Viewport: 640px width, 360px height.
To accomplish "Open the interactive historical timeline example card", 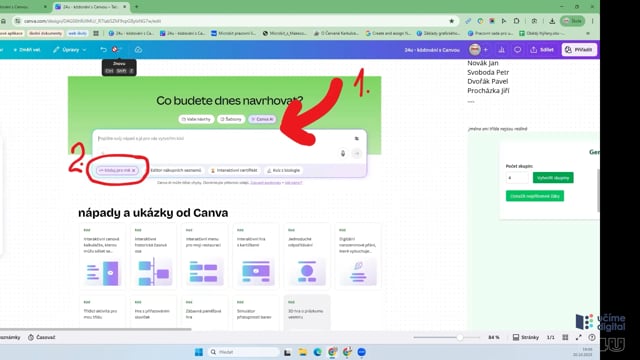I will [x=153, y=256].
